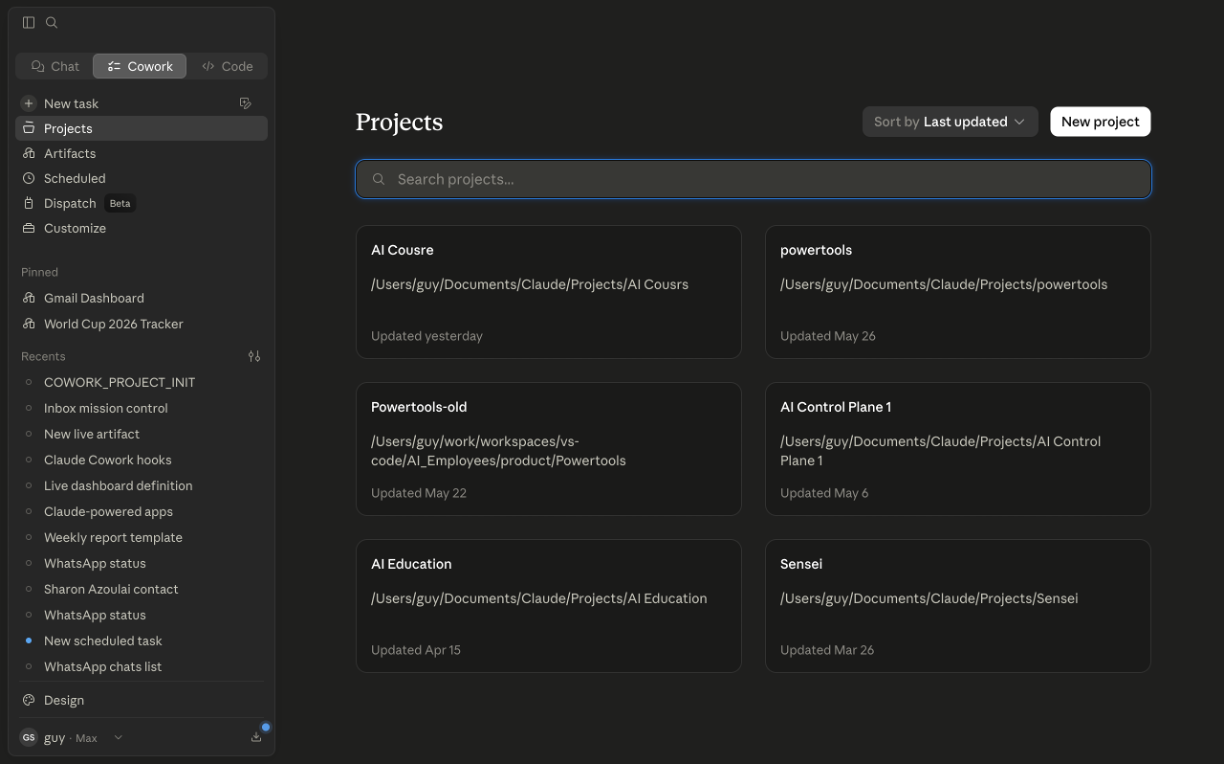The height and width of the screenshot is (764, 1224).
Task: Click the plus icon beside New task
Action: (x=28, y=103)
